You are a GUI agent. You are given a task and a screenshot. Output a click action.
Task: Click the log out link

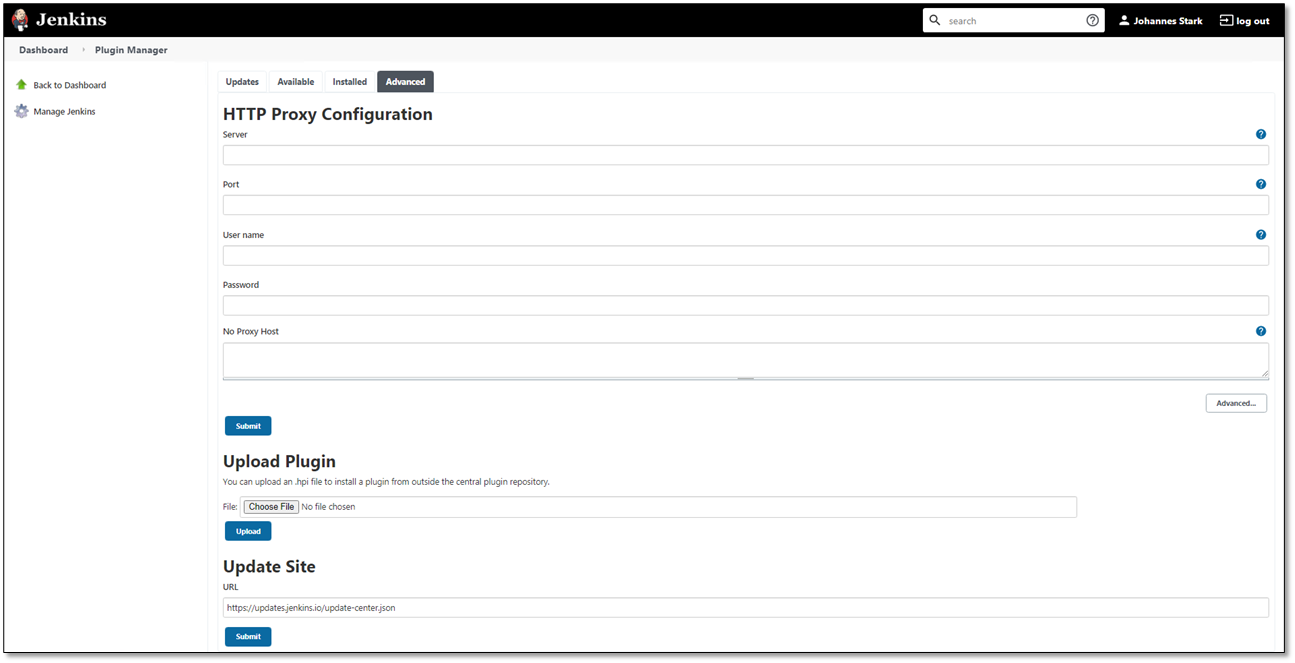pyautogui.click(x=1253, y=21)
